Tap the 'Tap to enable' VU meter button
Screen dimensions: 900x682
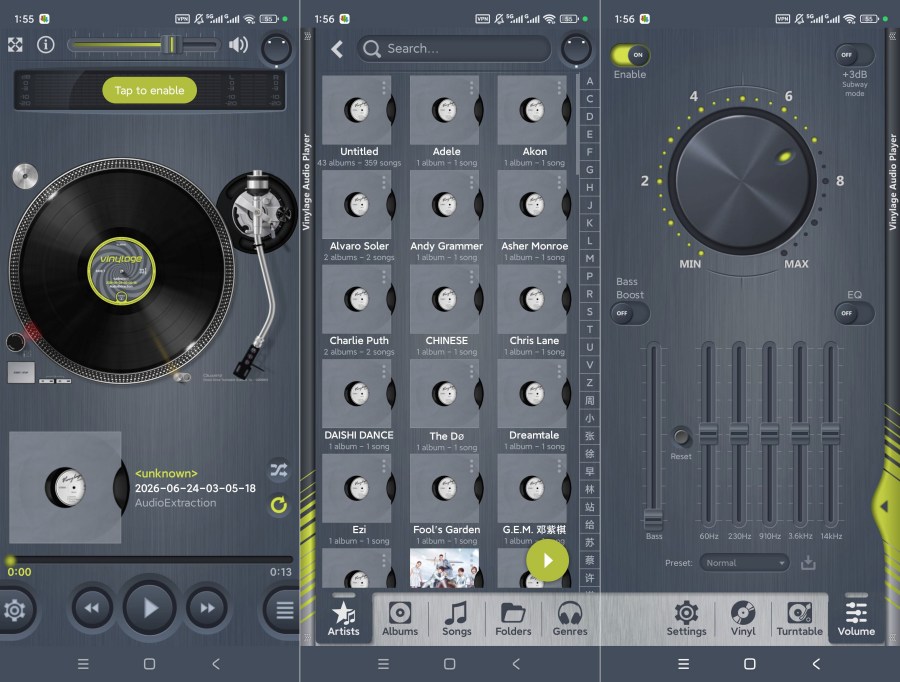149,90
